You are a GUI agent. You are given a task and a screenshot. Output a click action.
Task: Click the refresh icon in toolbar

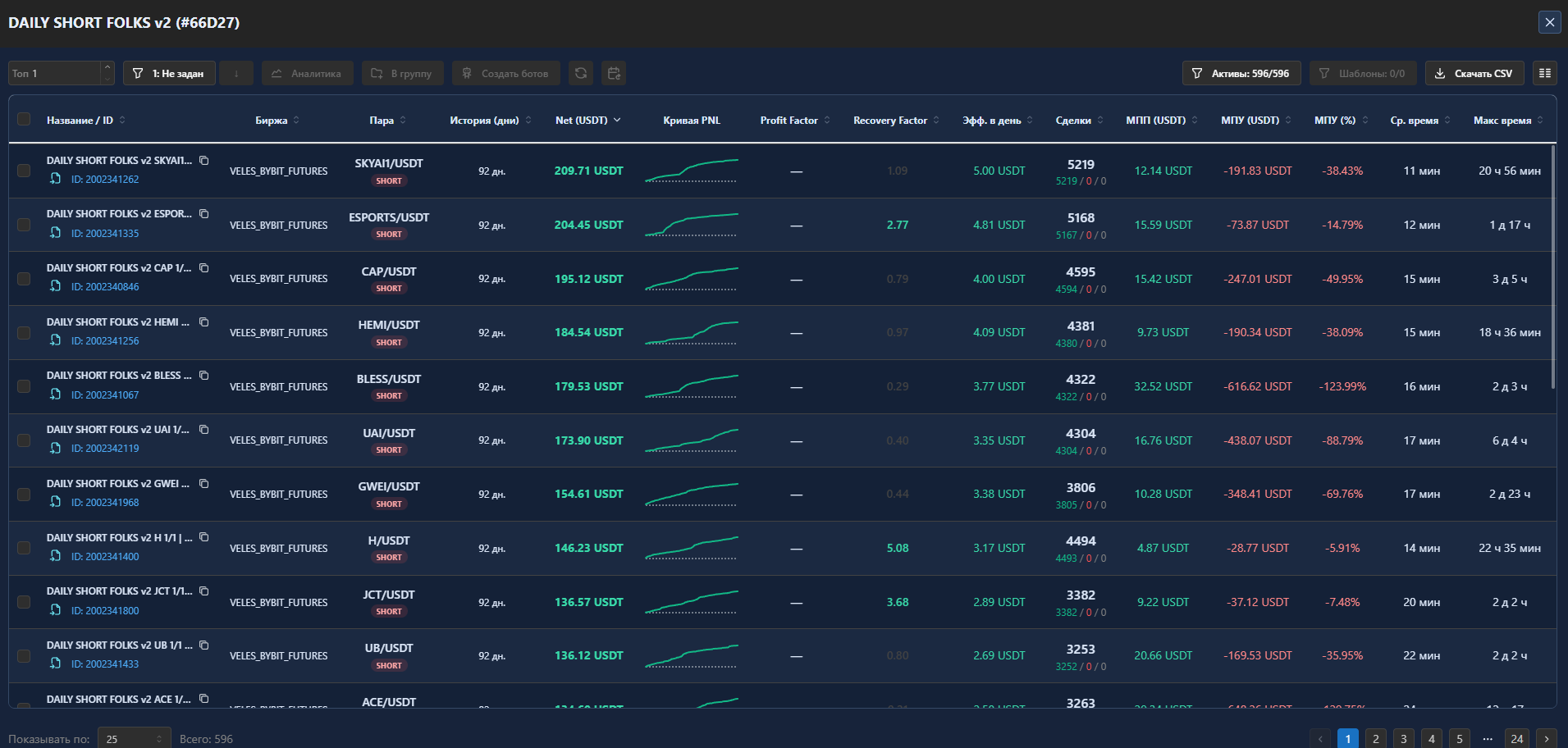pos(581,73)
